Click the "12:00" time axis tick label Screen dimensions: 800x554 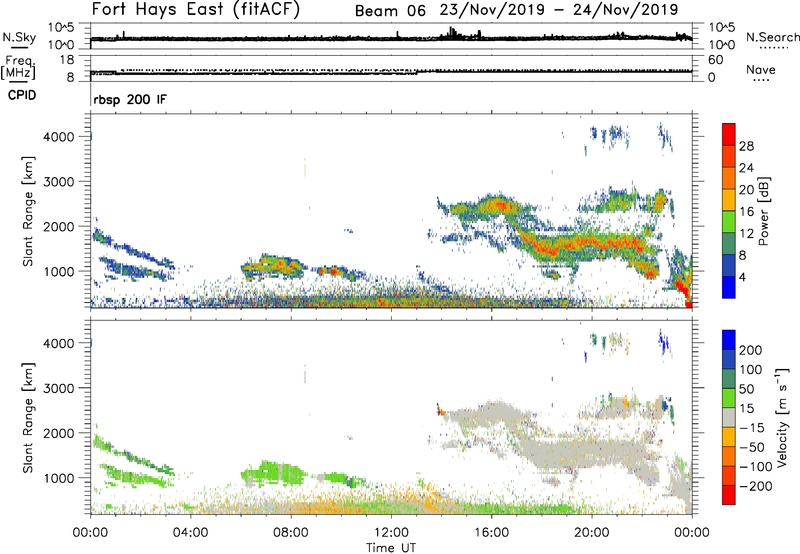[391, 533]
